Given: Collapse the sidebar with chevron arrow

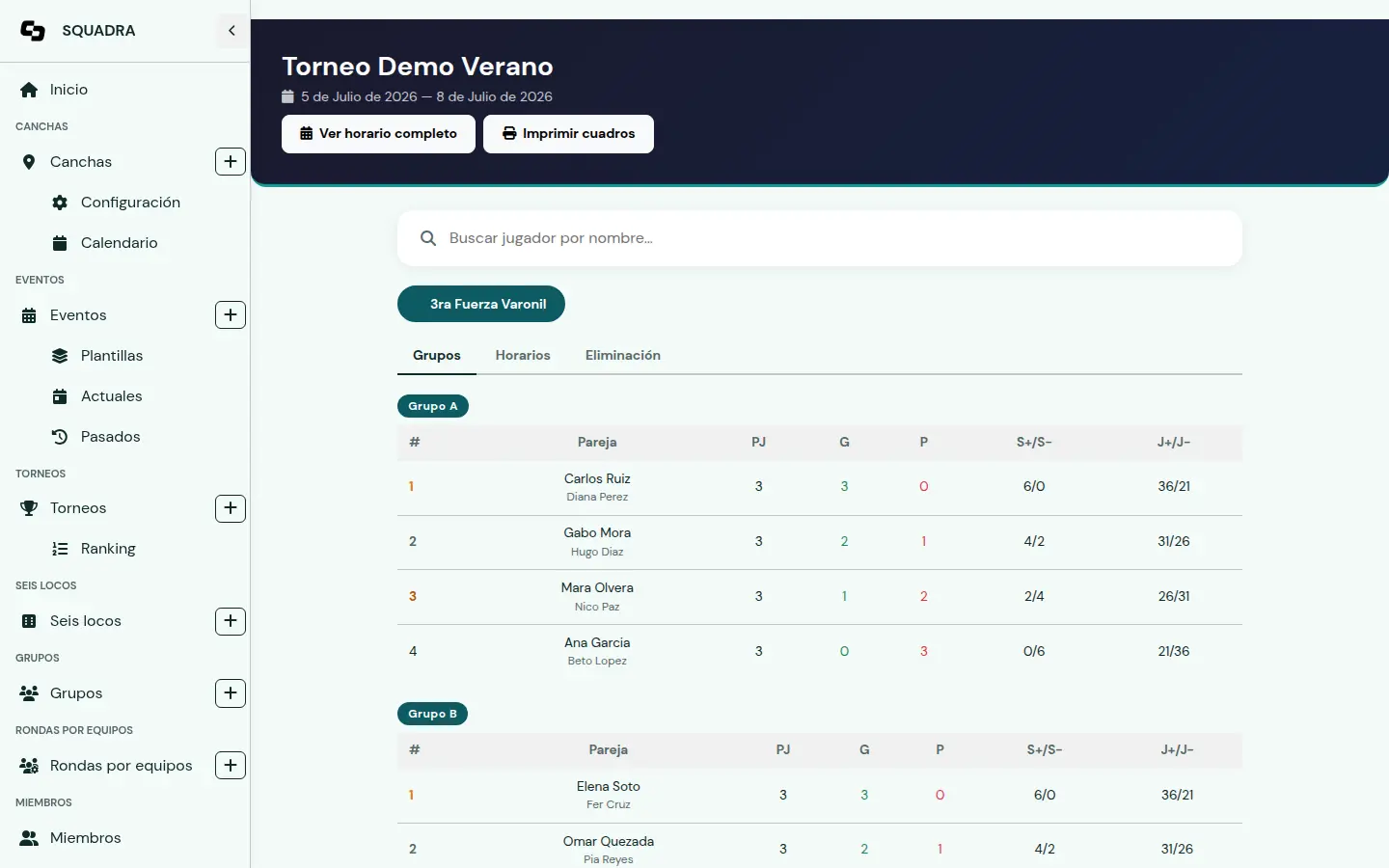Looking at the screenshot, I should click(231, 31).
